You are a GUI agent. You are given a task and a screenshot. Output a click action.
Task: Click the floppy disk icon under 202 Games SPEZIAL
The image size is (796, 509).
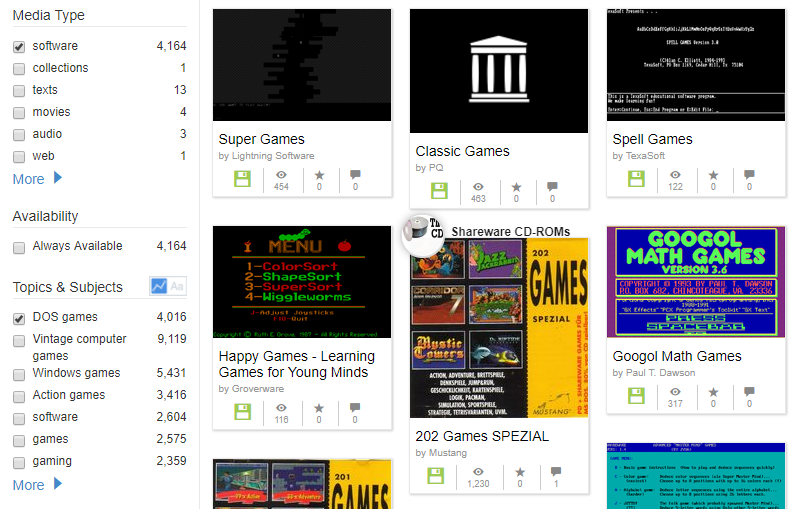(436, 476)
